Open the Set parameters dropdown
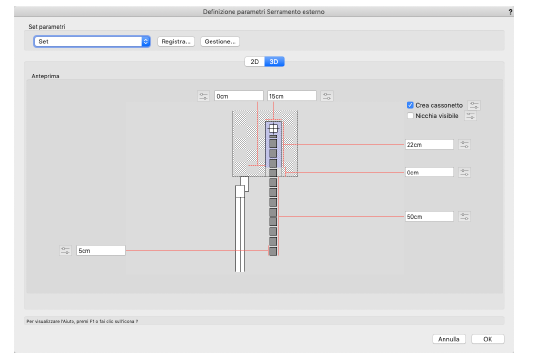Screen dimensions: 548x362 (92, 42)
